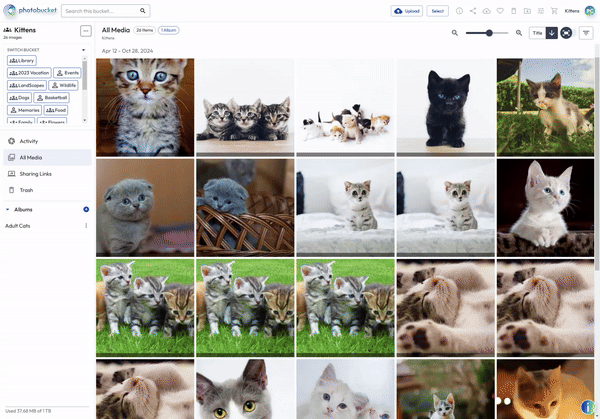Open the blue-eyed tabby kitten close-up photo

145,107
